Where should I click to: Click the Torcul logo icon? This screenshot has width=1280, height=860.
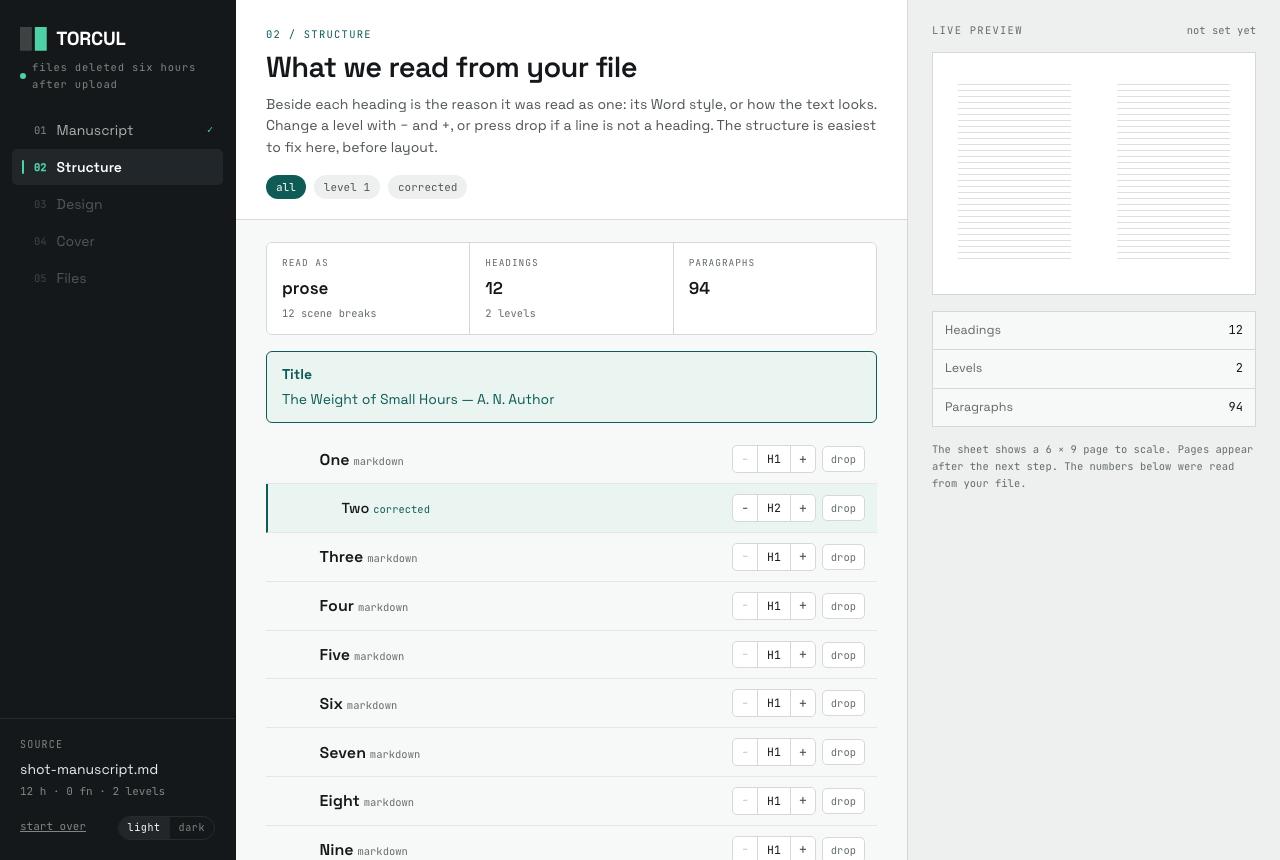click(x=34, y=39)
